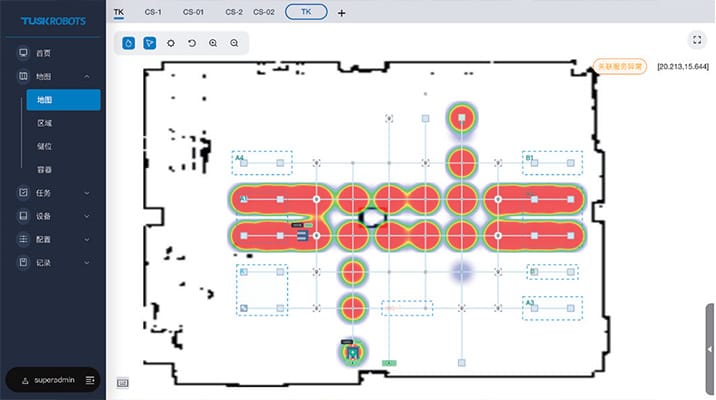Viewport: 716px width, 400px height.
Task: Zoom in on the map
Action: [213, 43]
